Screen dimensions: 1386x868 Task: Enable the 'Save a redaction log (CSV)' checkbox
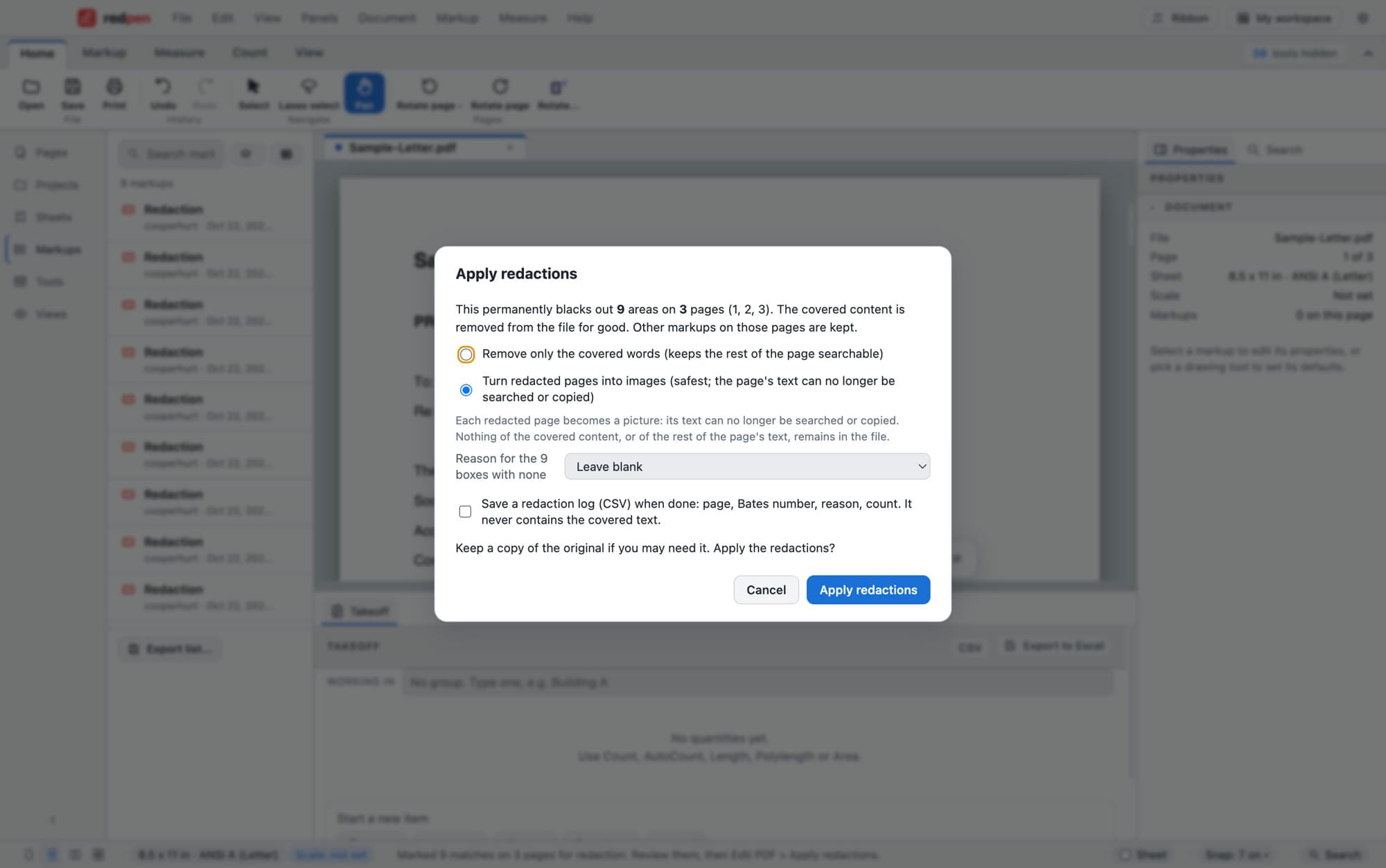click(465, 511)
